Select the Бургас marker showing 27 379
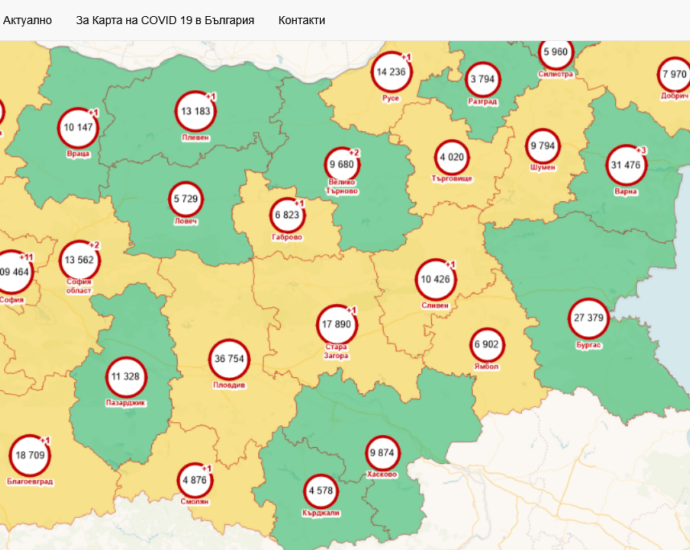This screenshot has width=690, height=550. (588, 318)
